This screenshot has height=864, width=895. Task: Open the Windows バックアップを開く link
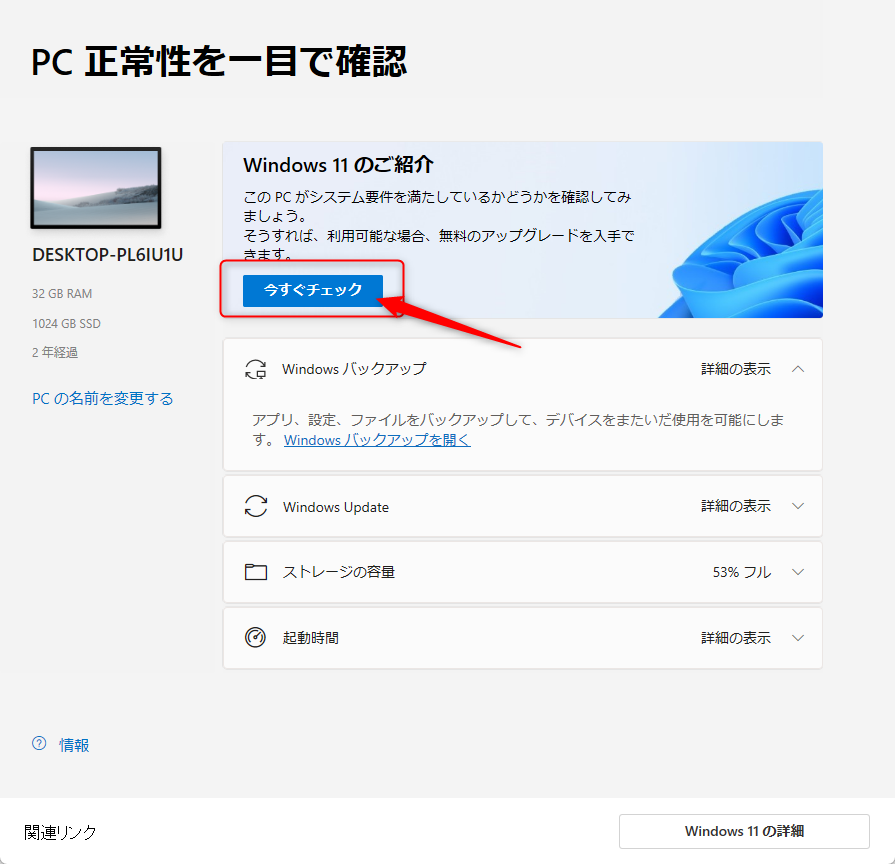[377, 440]
